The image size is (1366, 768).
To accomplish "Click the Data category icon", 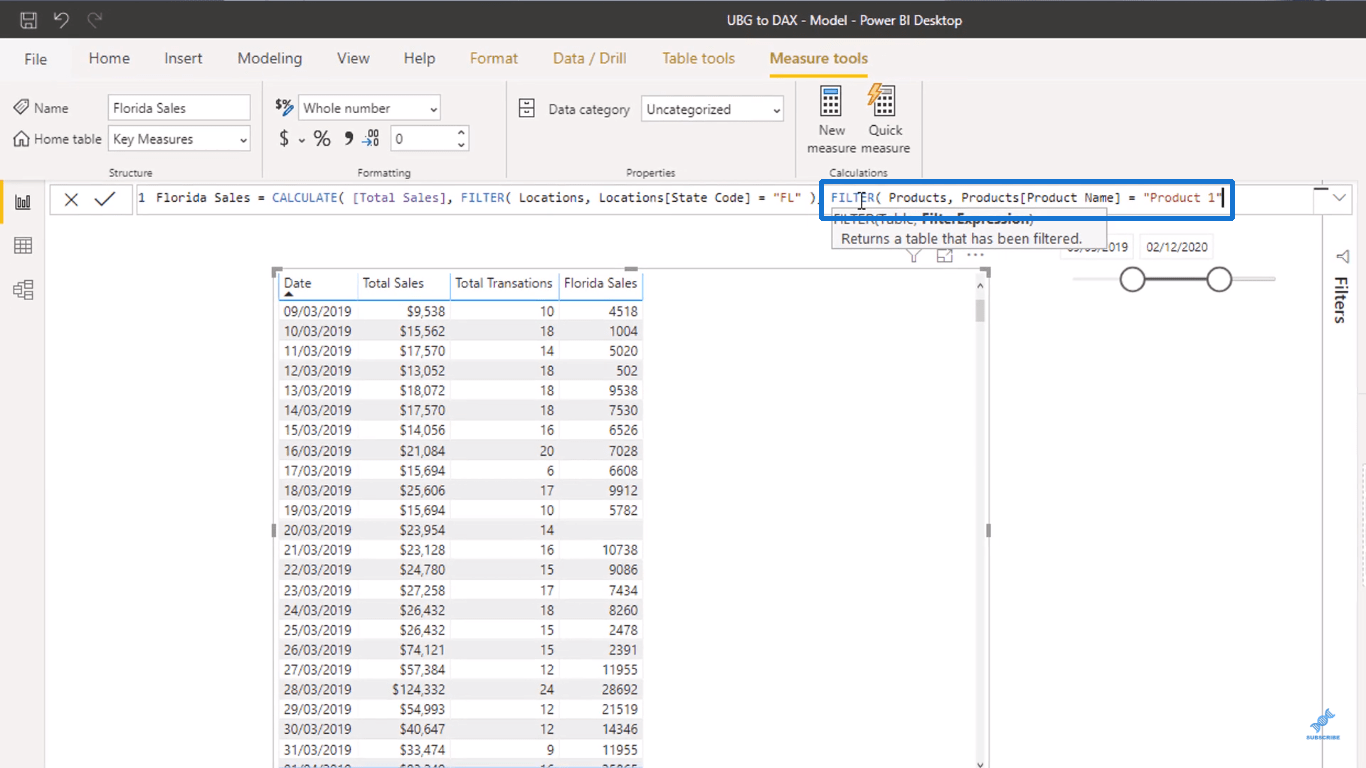I will tap(527, 108).
